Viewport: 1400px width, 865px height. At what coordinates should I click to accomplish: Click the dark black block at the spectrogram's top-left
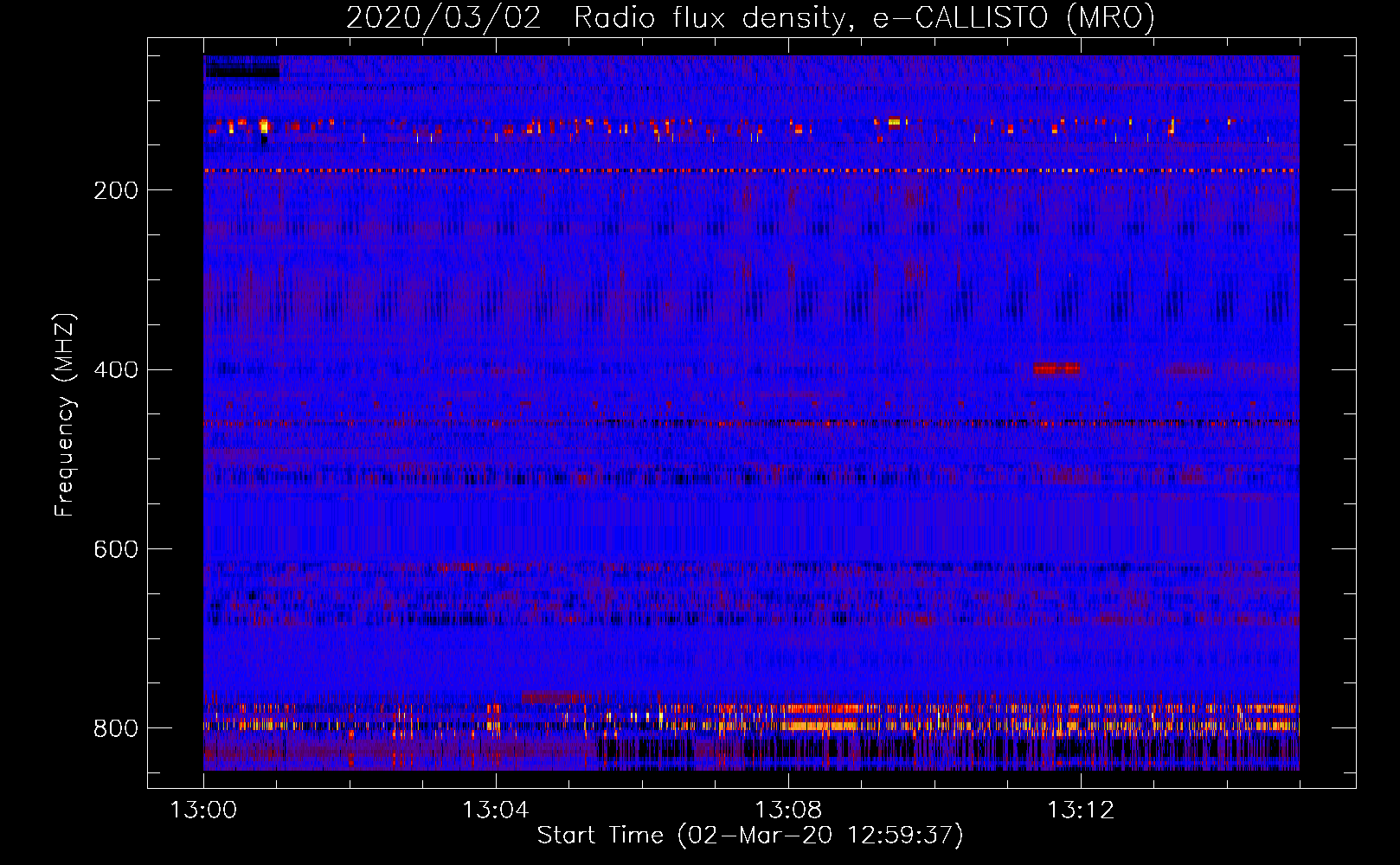[242, 72]
